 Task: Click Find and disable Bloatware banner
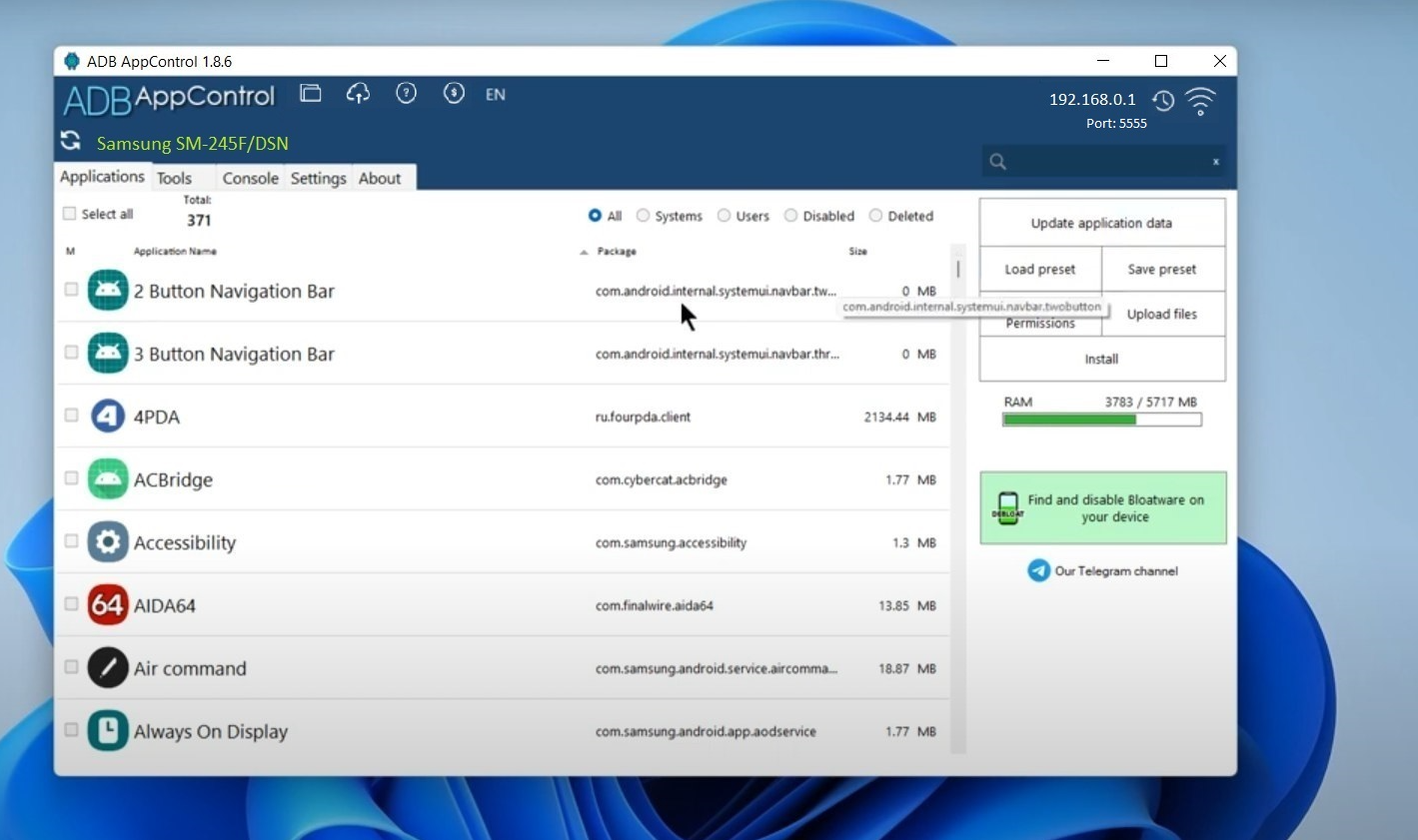point(1103,508)
